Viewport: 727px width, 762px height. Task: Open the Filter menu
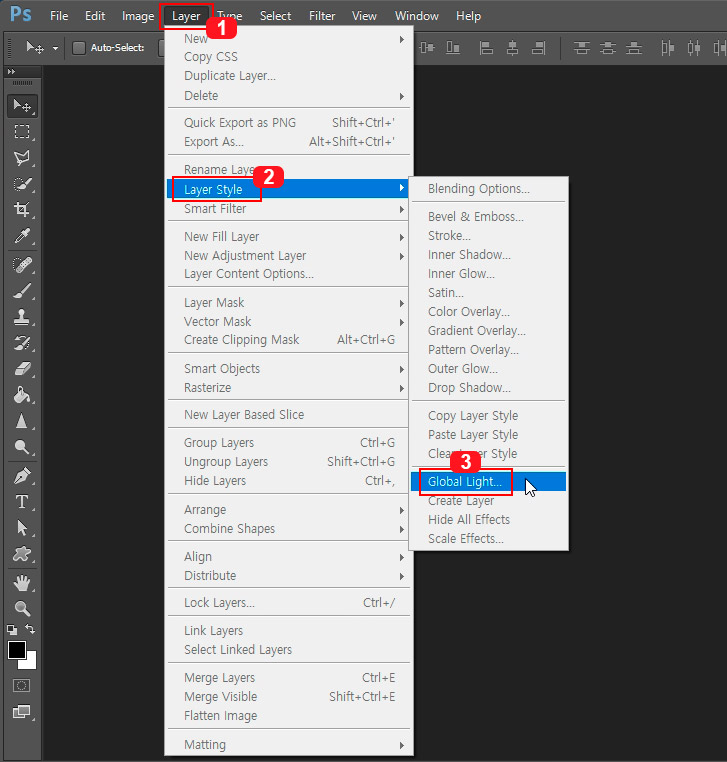point(322,16)
